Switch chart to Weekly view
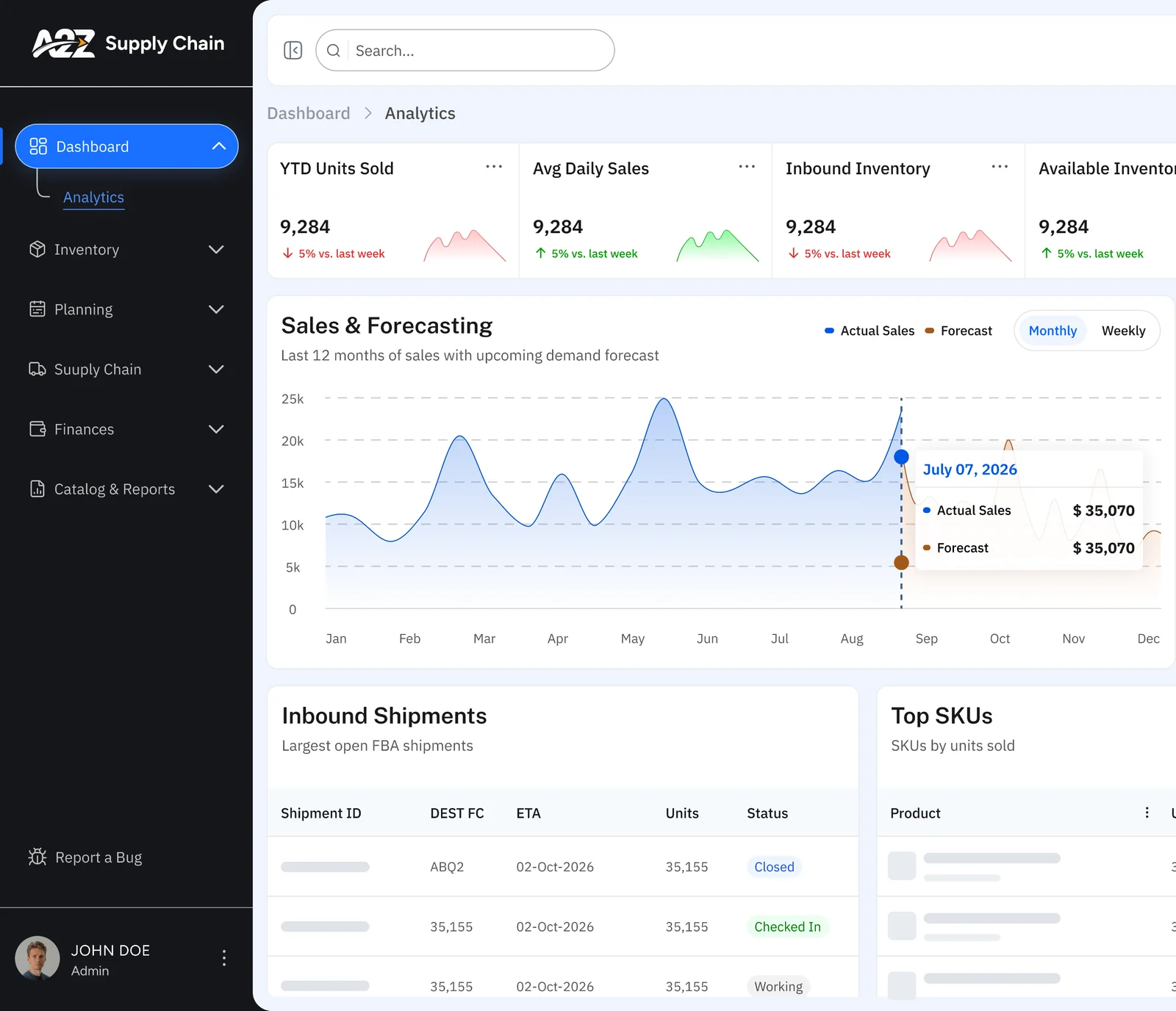This screenshot has height=1011, width=1176. click(x=1123, y=331)
